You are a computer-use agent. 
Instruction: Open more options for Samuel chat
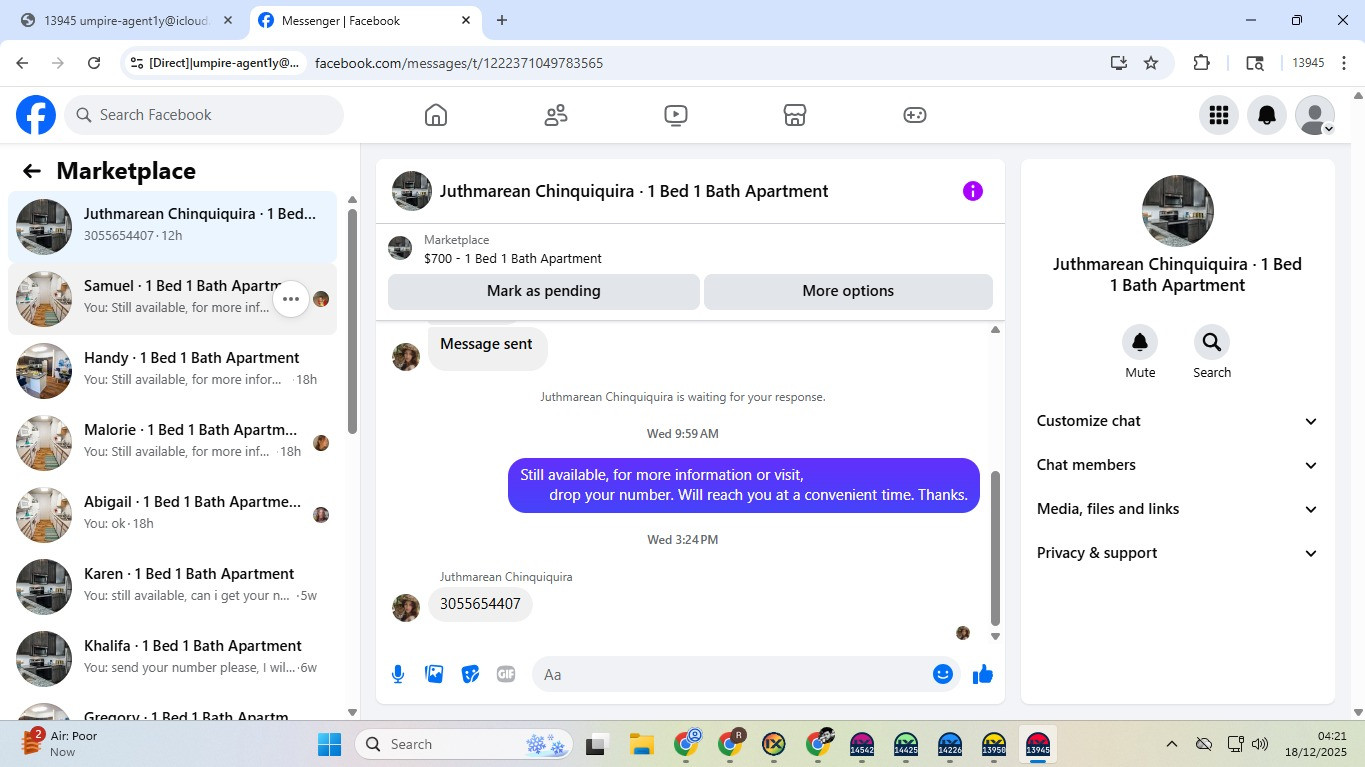coord(291,299)
